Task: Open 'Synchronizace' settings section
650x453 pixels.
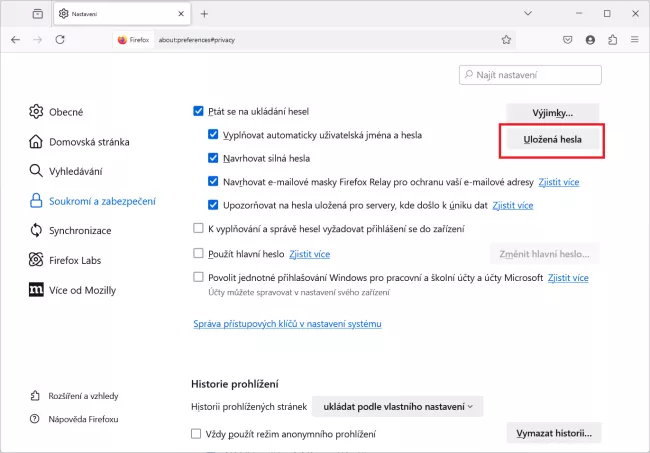Action: [80, 230]
